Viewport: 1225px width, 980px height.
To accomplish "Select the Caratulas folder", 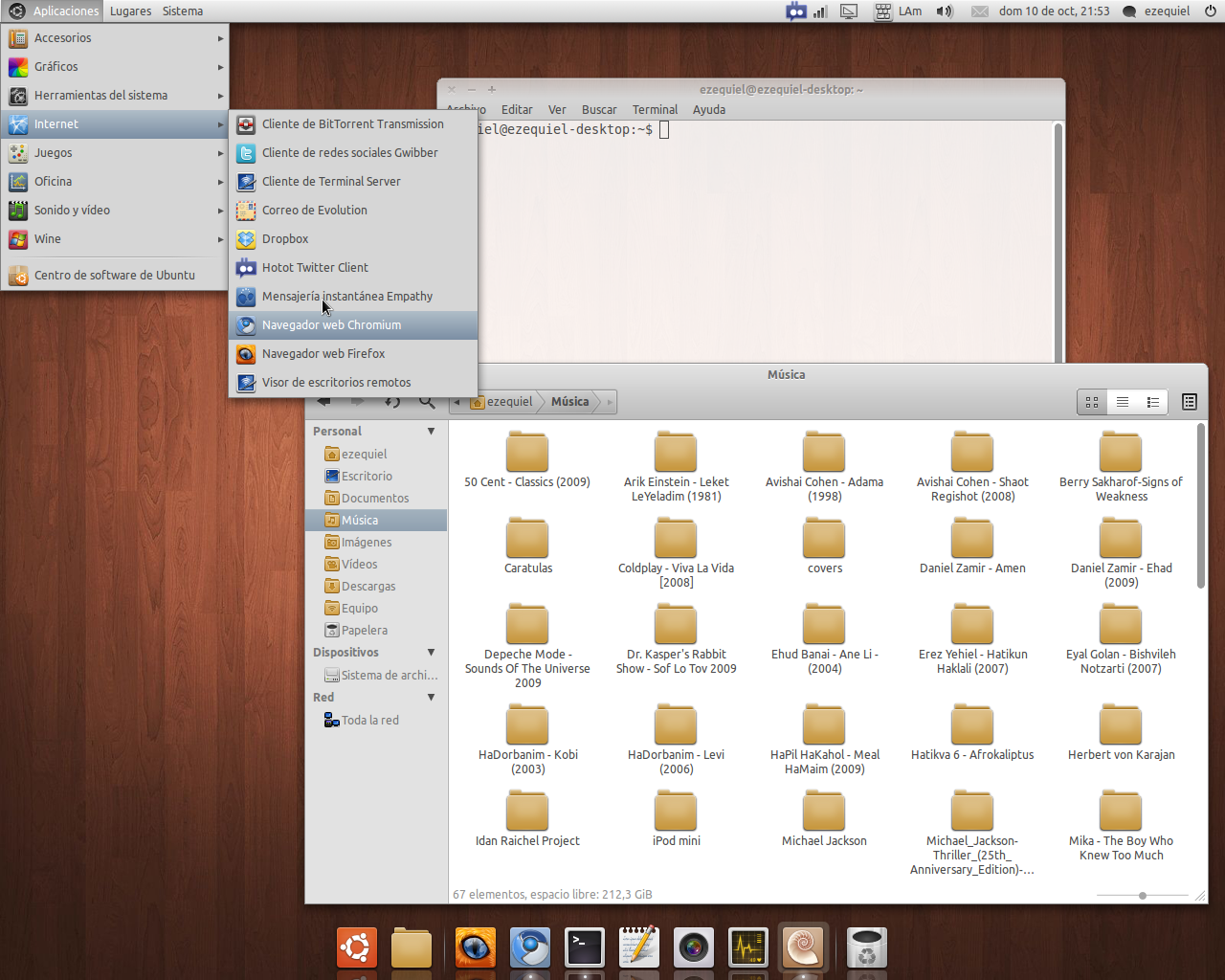I will pos(527,546).
